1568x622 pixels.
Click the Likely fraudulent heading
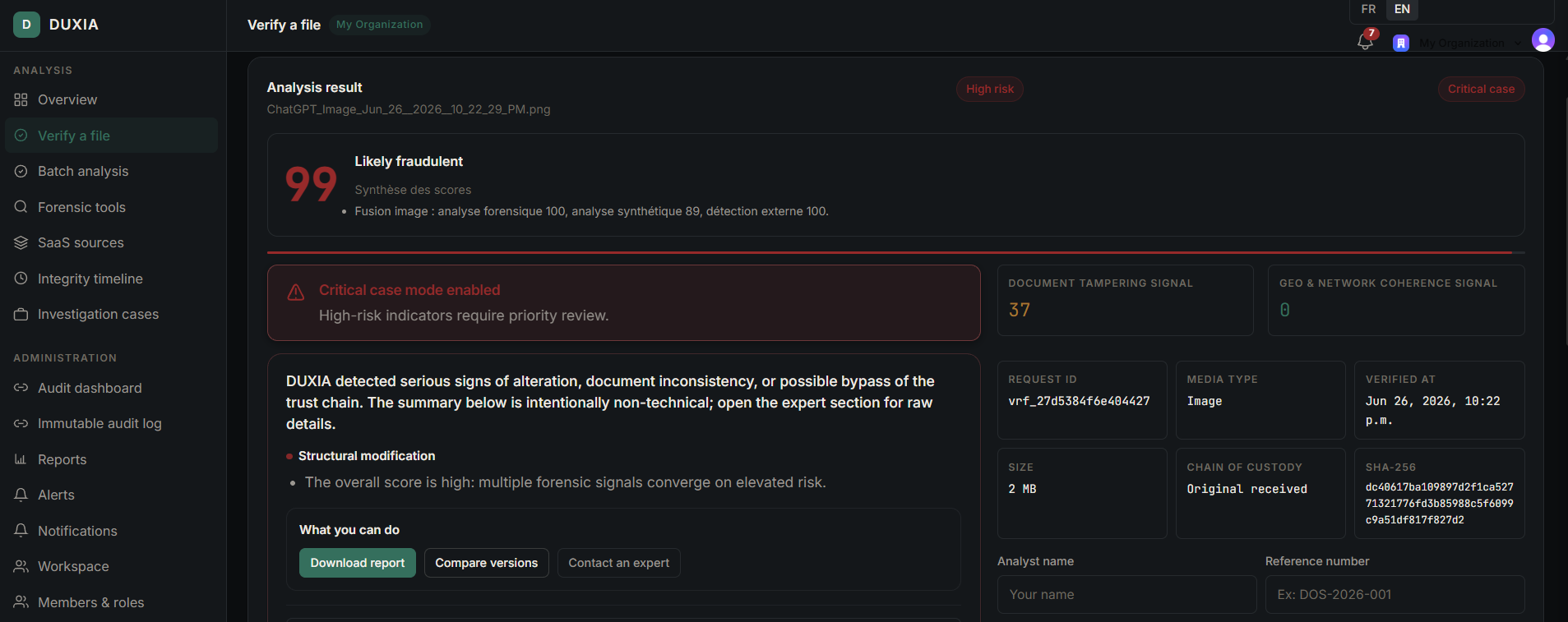pyautogui.click(x=409, y=161)
